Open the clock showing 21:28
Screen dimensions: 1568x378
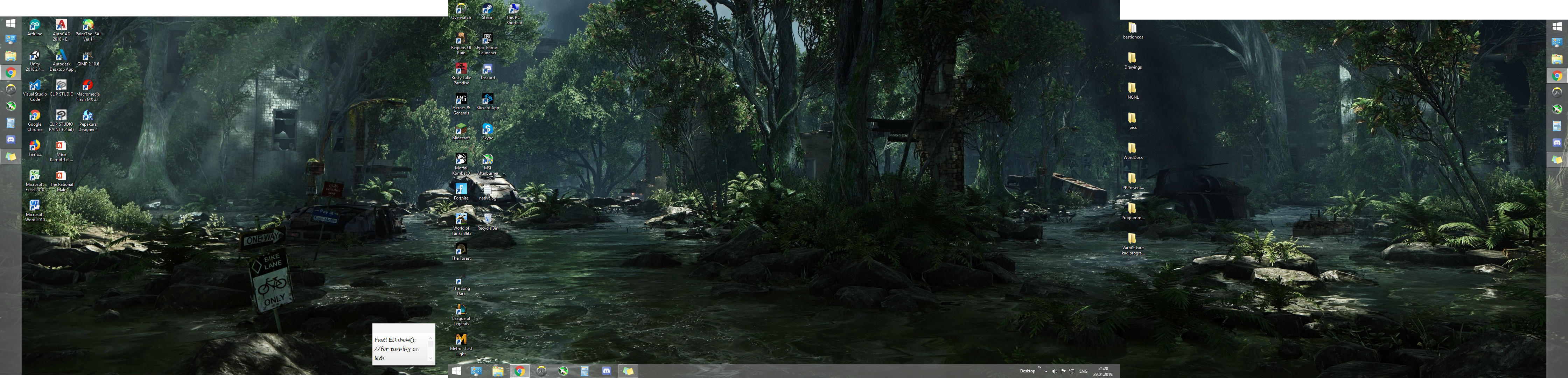pyautogui.click(x=1103, y=371)
